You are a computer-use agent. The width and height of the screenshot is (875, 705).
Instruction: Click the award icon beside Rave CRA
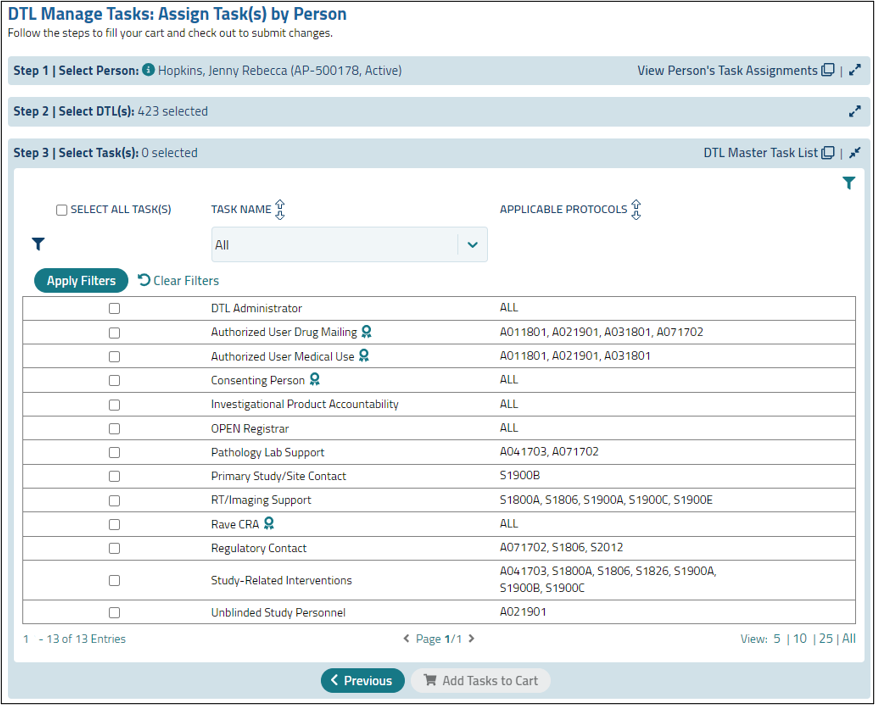[268, 524]
